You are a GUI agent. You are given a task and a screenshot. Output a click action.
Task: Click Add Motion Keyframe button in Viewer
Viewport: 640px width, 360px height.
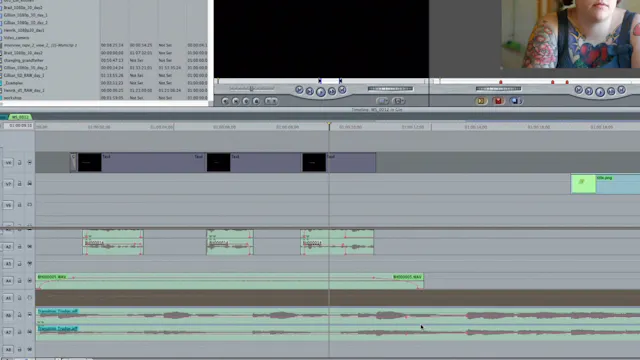point(246,101)
